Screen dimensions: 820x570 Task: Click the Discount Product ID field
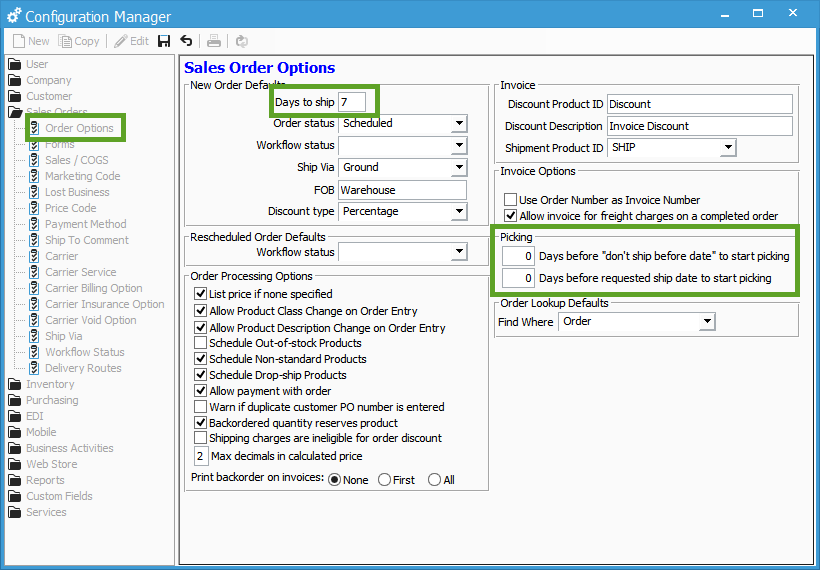pos(700,104)
